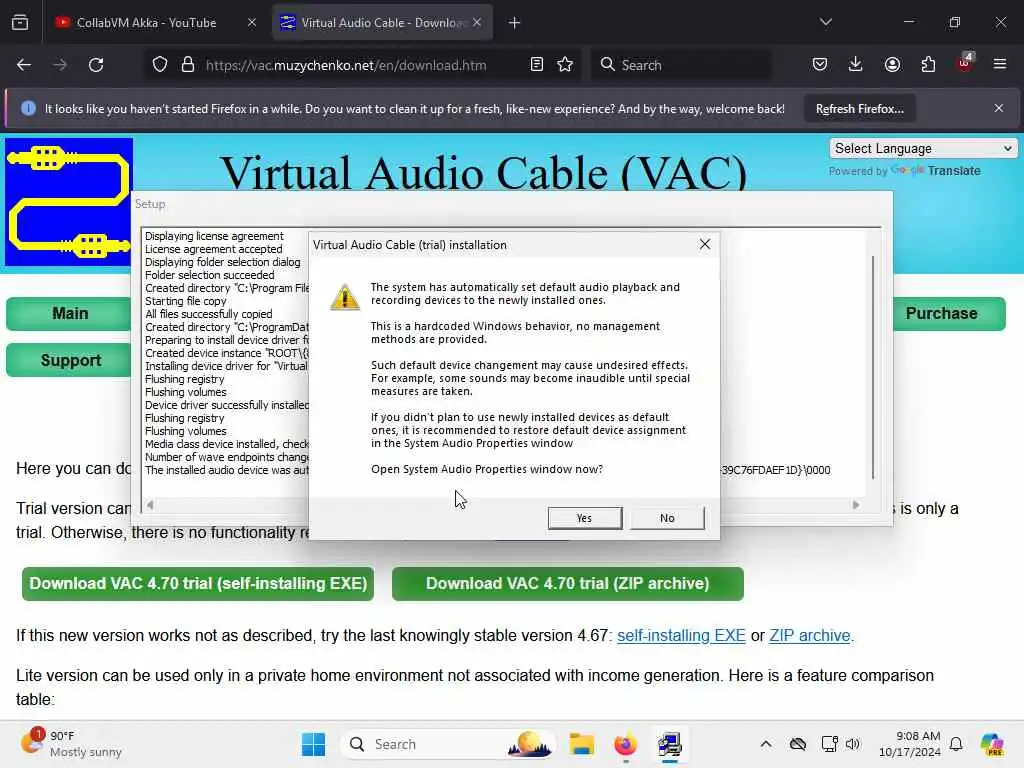Open tracking protection shield icon
This screenshot has width=1024, height=768.
(x=160, y=65)
